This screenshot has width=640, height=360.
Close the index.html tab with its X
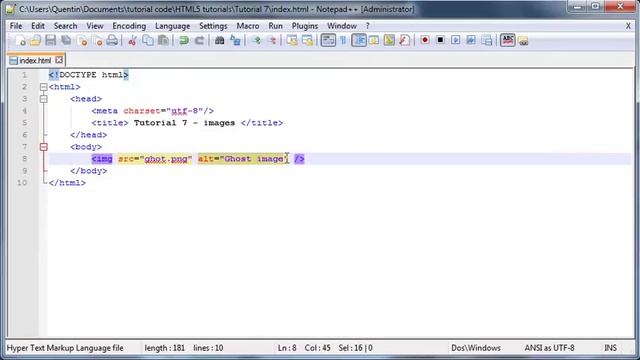(x=59, y=60)
